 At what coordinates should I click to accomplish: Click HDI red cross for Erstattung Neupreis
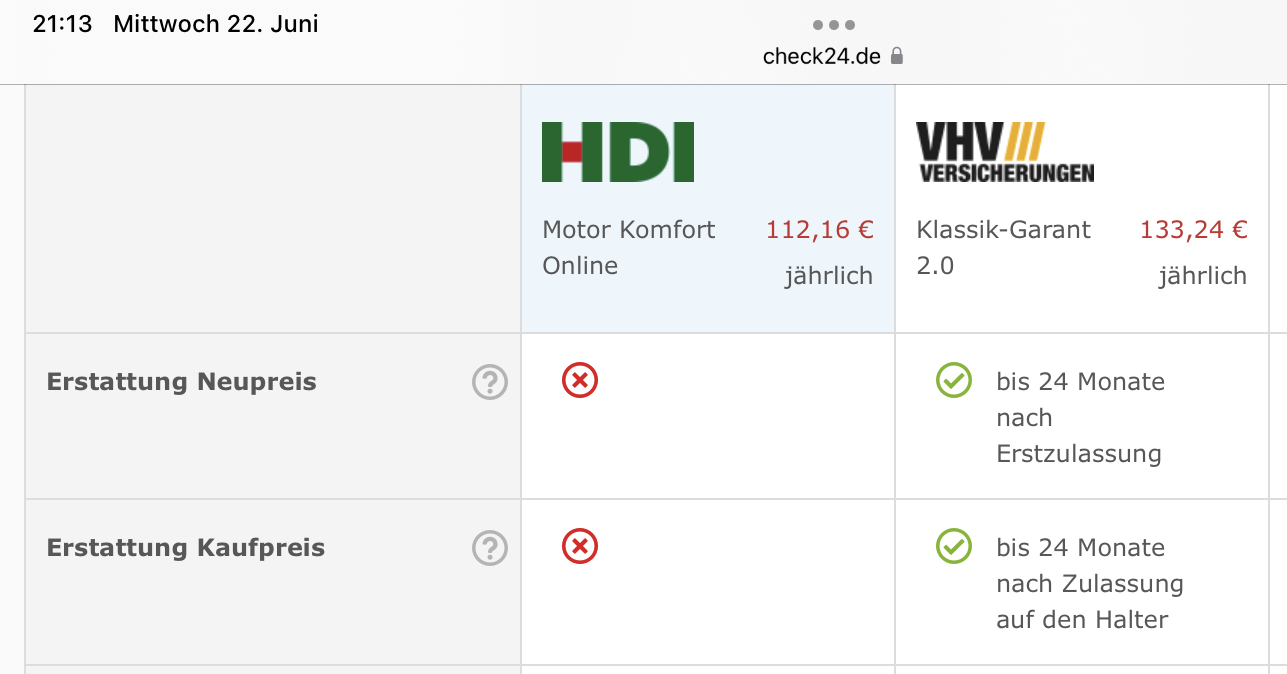580,381
